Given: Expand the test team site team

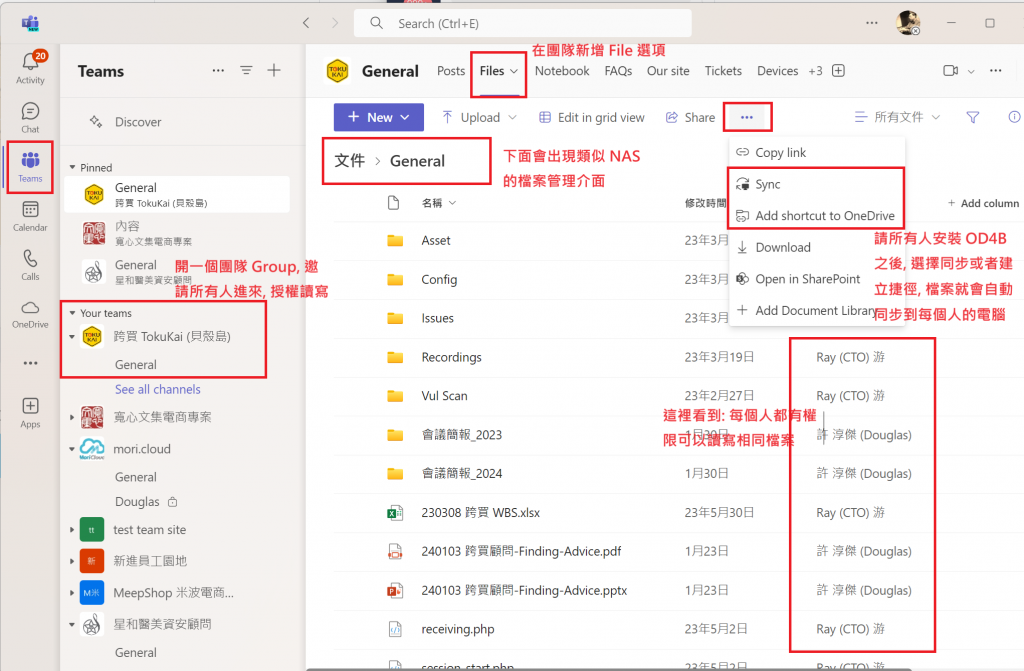Looking at the screenshot, I should 72,530.
